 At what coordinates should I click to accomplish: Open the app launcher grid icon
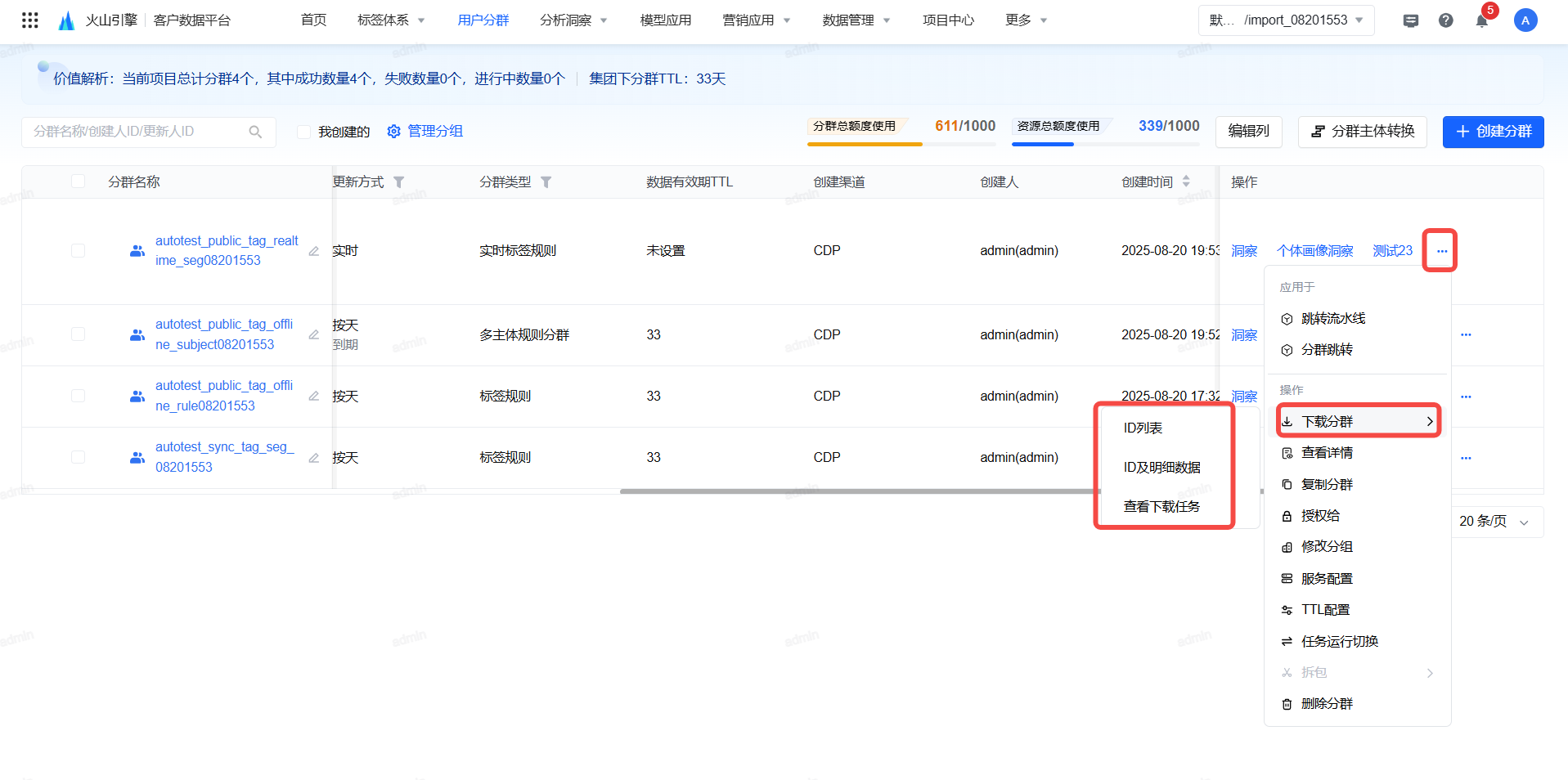[30, 20]
